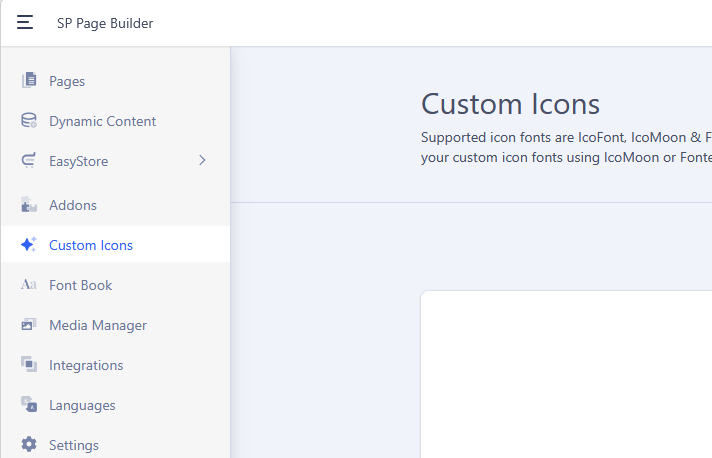Click the Integrations stacked squares icon
712x458 pixels.
pos(29,364)
